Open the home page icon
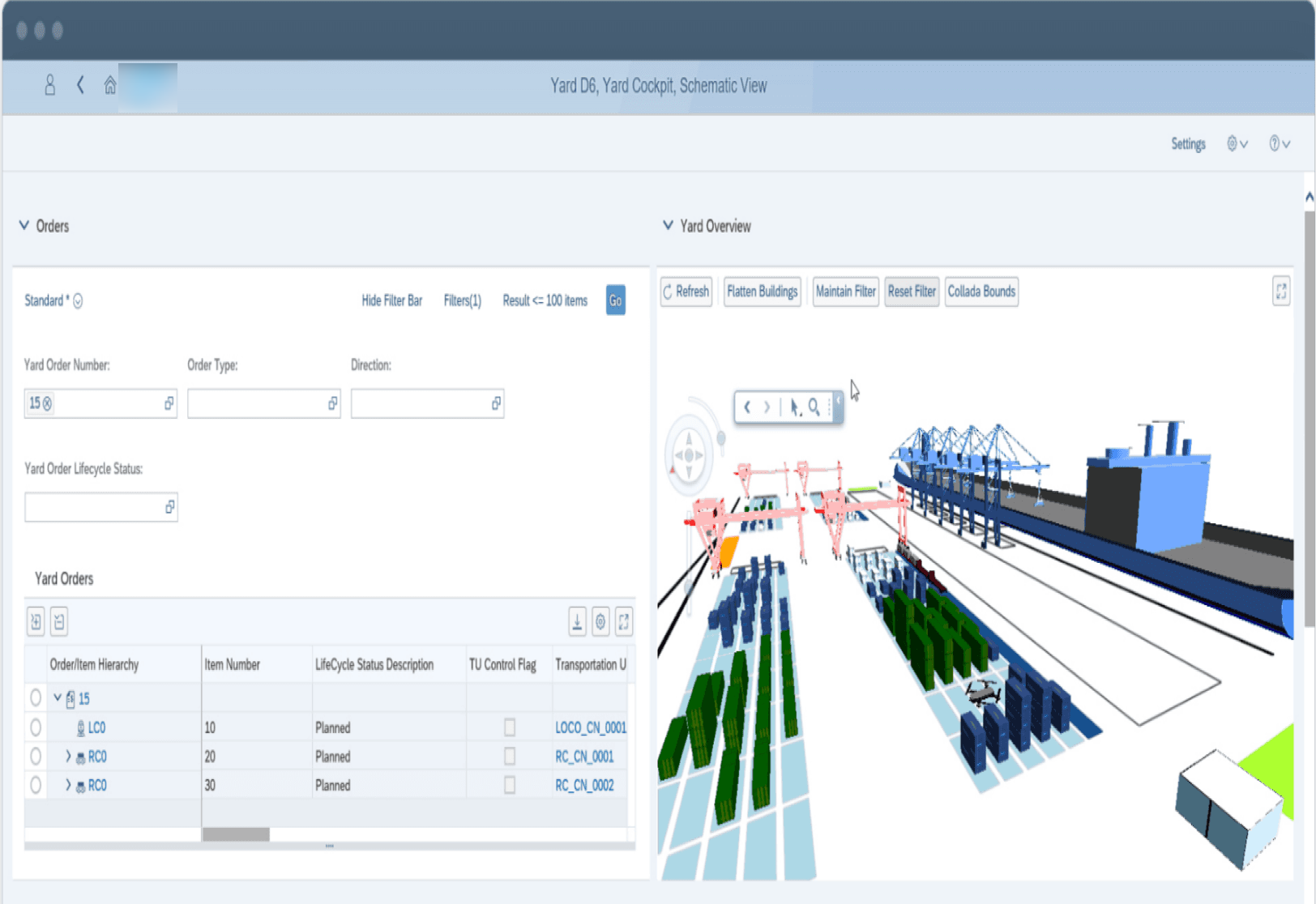Viewport: 1316px width, 904px height. point(110,85)
